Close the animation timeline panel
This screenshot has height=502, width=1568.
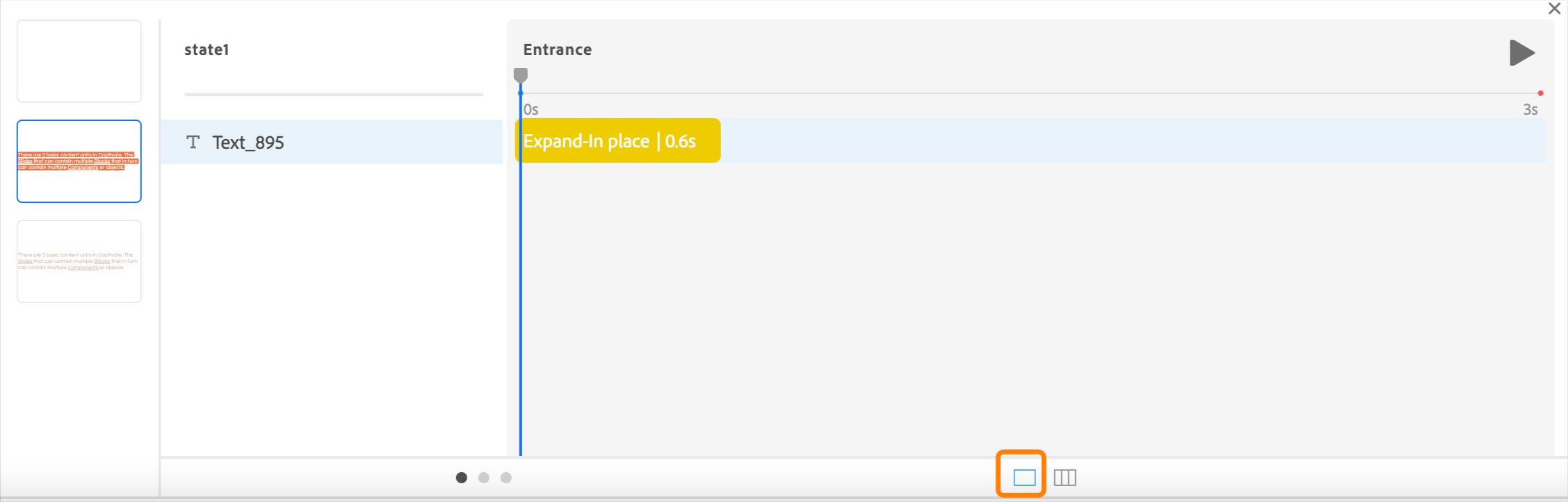[x=1555, y=9]
